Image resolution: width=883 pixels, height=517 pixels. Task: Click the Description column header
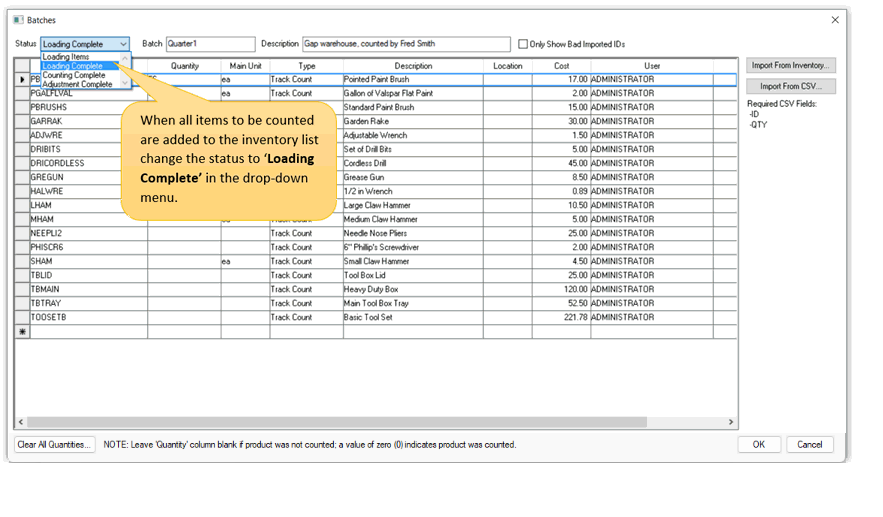coord(413,66)
